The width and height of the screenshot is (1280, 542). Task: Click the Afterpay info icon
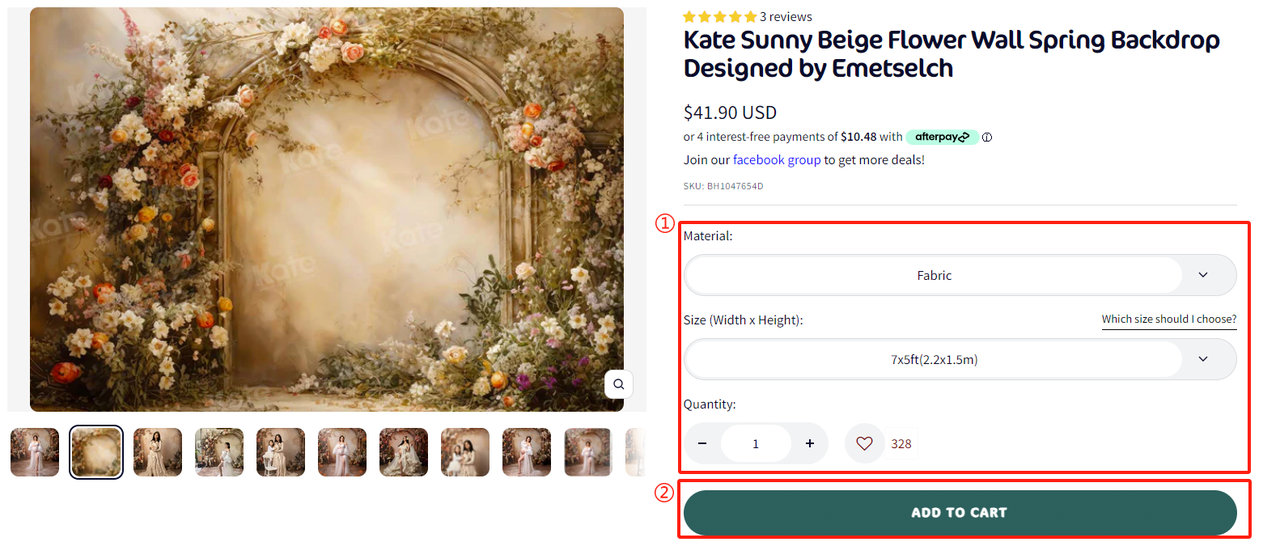coord(987,137)
